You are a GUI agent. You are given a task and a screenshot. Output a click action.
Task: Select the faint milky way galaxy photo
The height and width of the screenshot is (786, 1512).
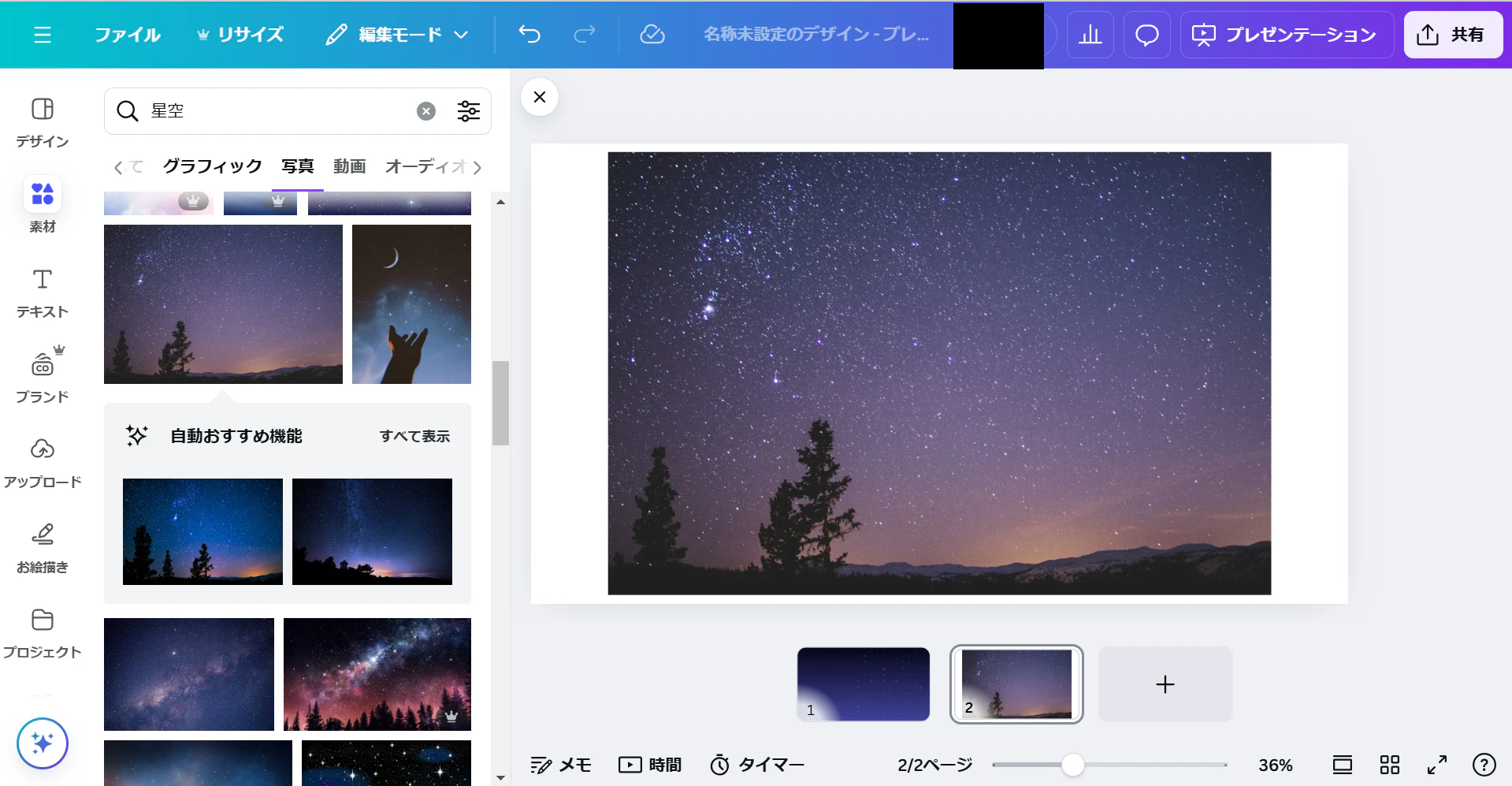[189, 674]
